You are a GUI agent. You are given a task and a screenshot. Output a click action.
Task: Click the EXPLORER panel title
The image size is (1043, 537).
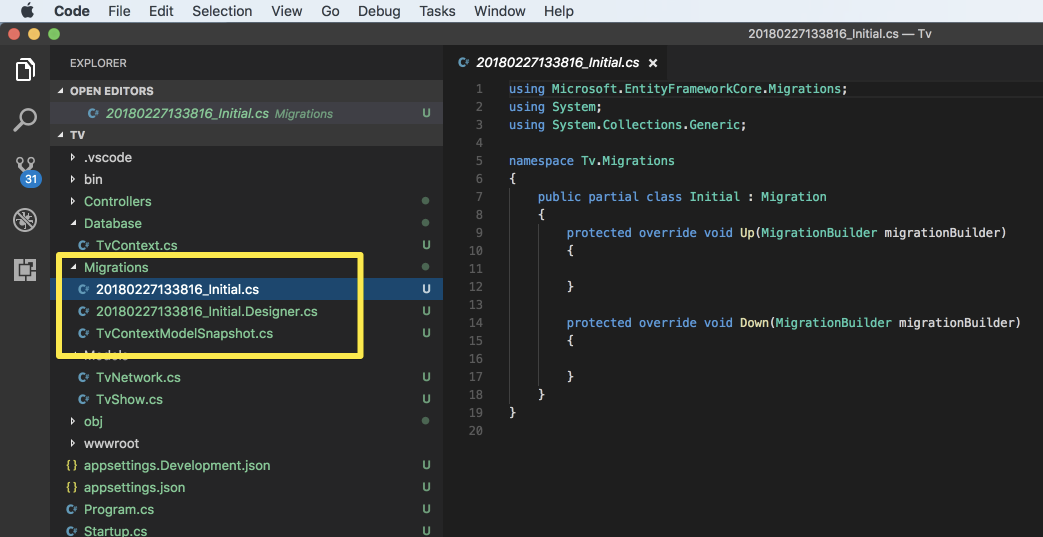pyautogui.click(x=98, y=63)
